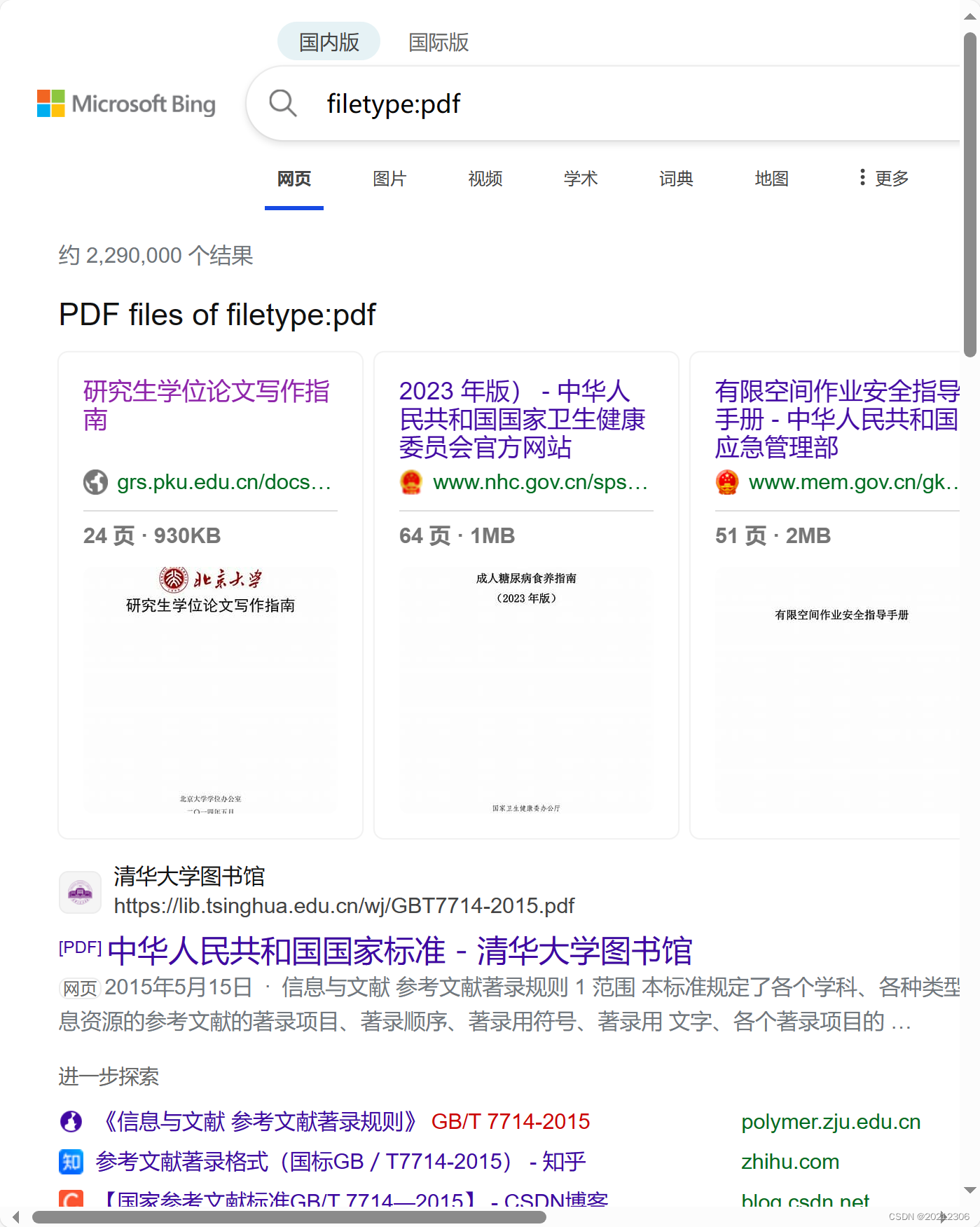980x1227 pixels.
Task: Click blog.csdn.net domain link
Action: pos(805,1200)
